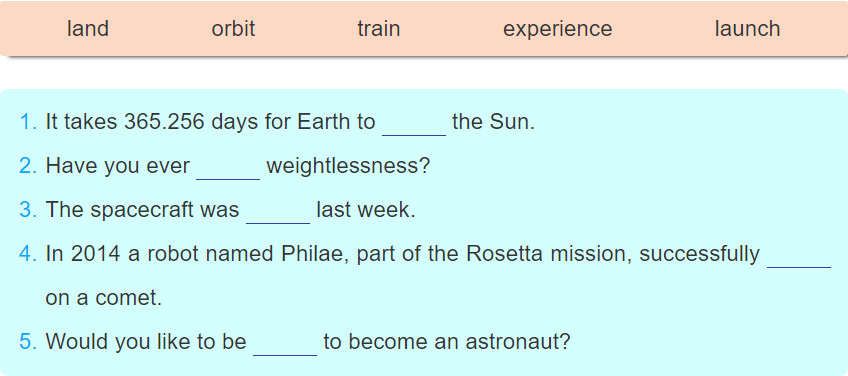Click the number 5 marker beside "Would you like"
Viewport: 848px width, 376px height.
[x=28, y=341]
